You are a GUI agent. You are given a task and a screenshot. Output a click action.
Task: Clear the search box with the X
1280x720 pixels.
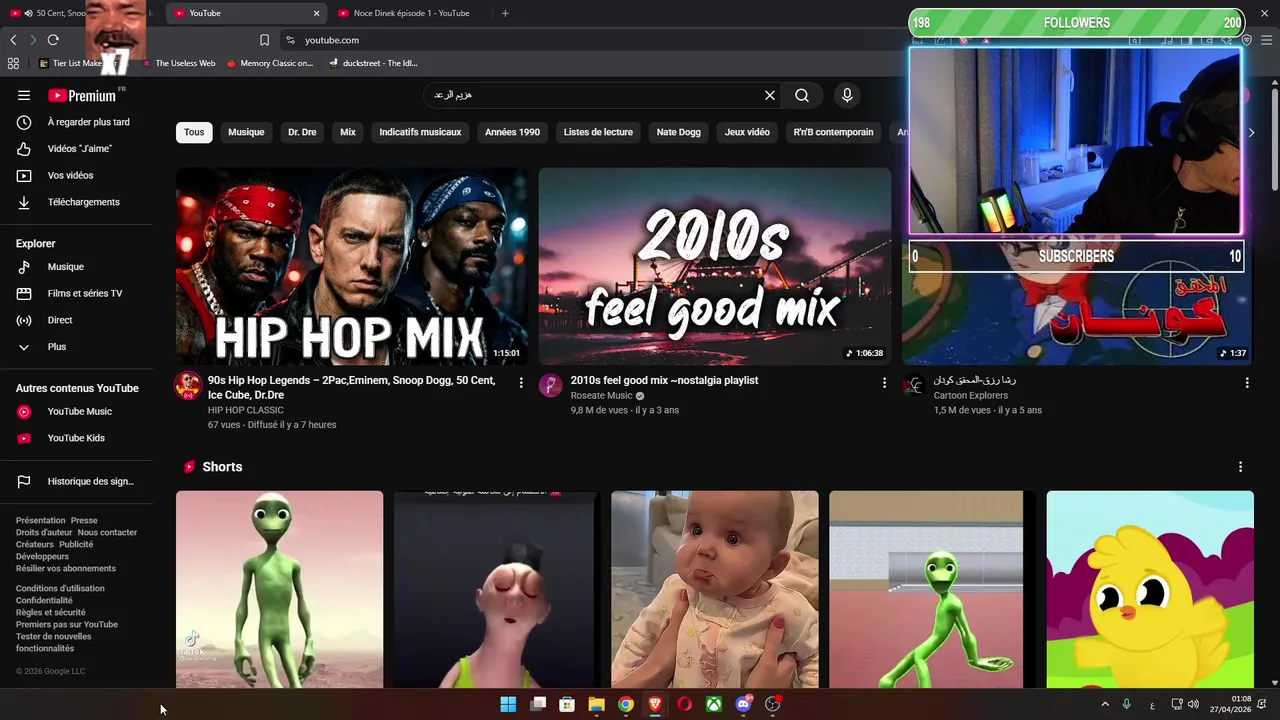click(x=770, y=95)
